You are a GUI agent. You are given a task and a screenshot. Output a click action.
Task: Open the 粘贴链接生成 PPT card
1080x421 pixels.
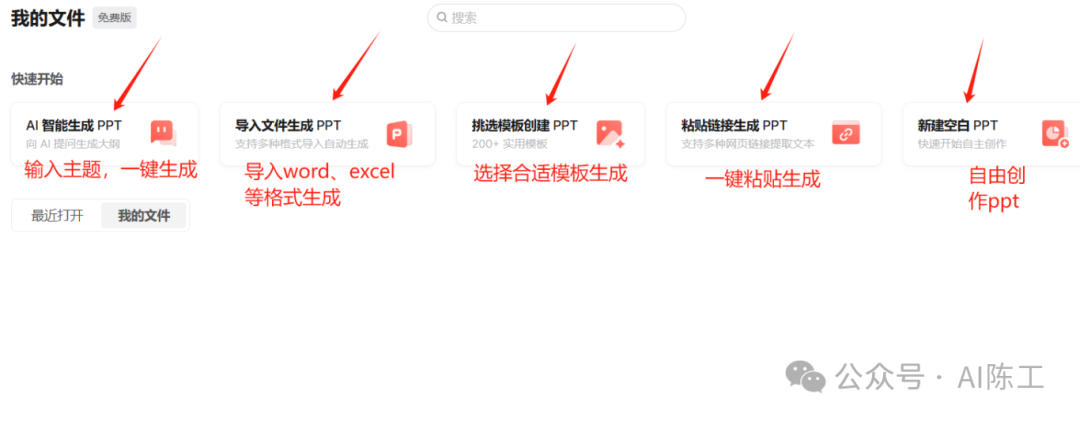pyautogui.click(x=773, y=134)
